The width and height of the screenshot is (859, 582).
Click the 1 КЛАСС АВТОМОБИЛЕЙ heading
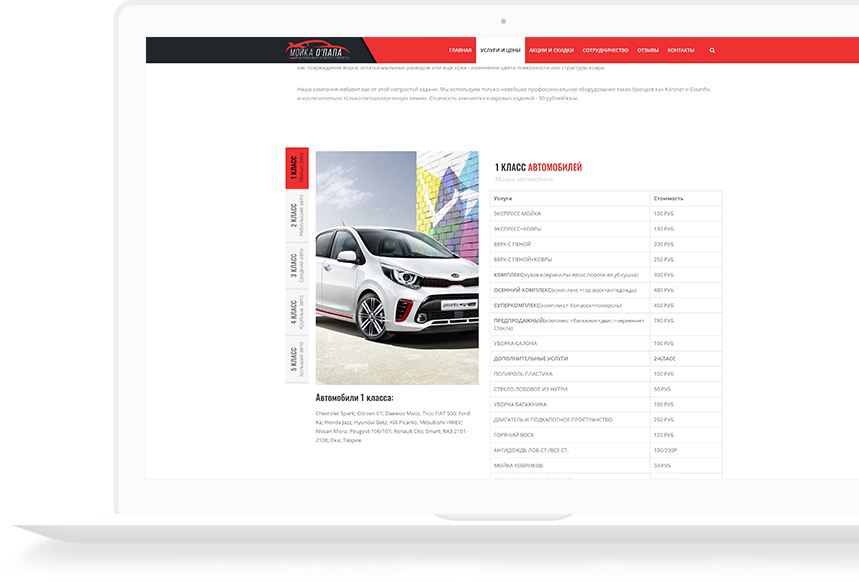[x=538, y=167]
